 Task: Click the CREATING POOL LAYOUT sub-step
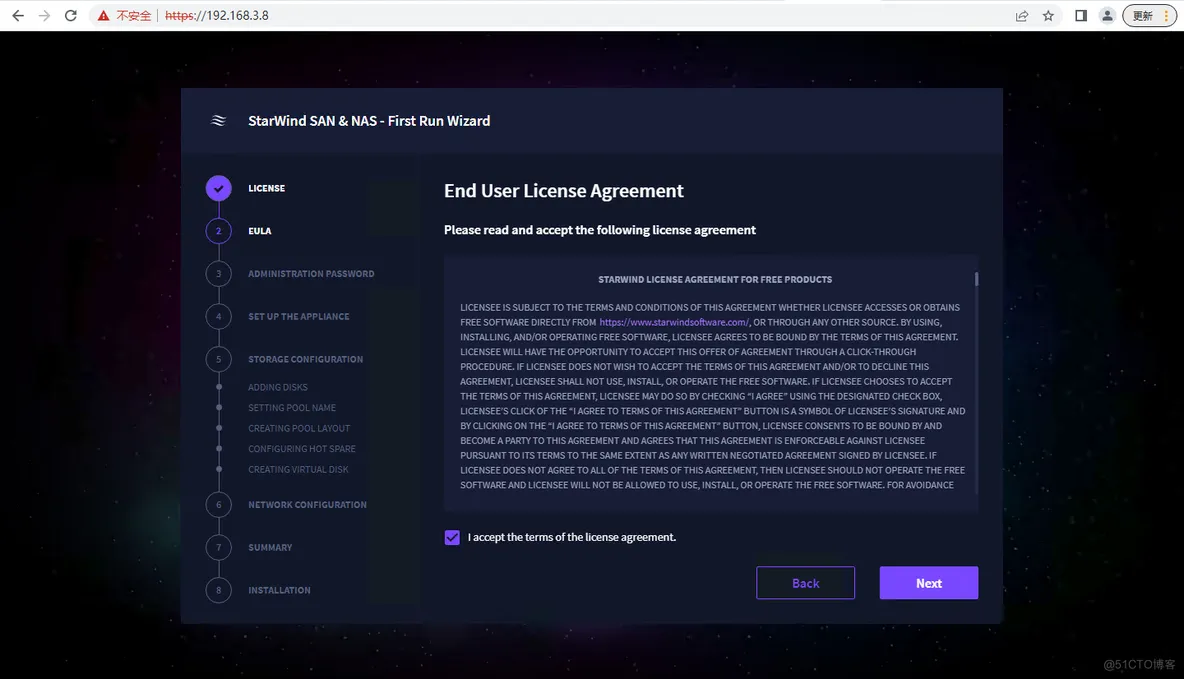pyautogui.click(x=299, y=428)
